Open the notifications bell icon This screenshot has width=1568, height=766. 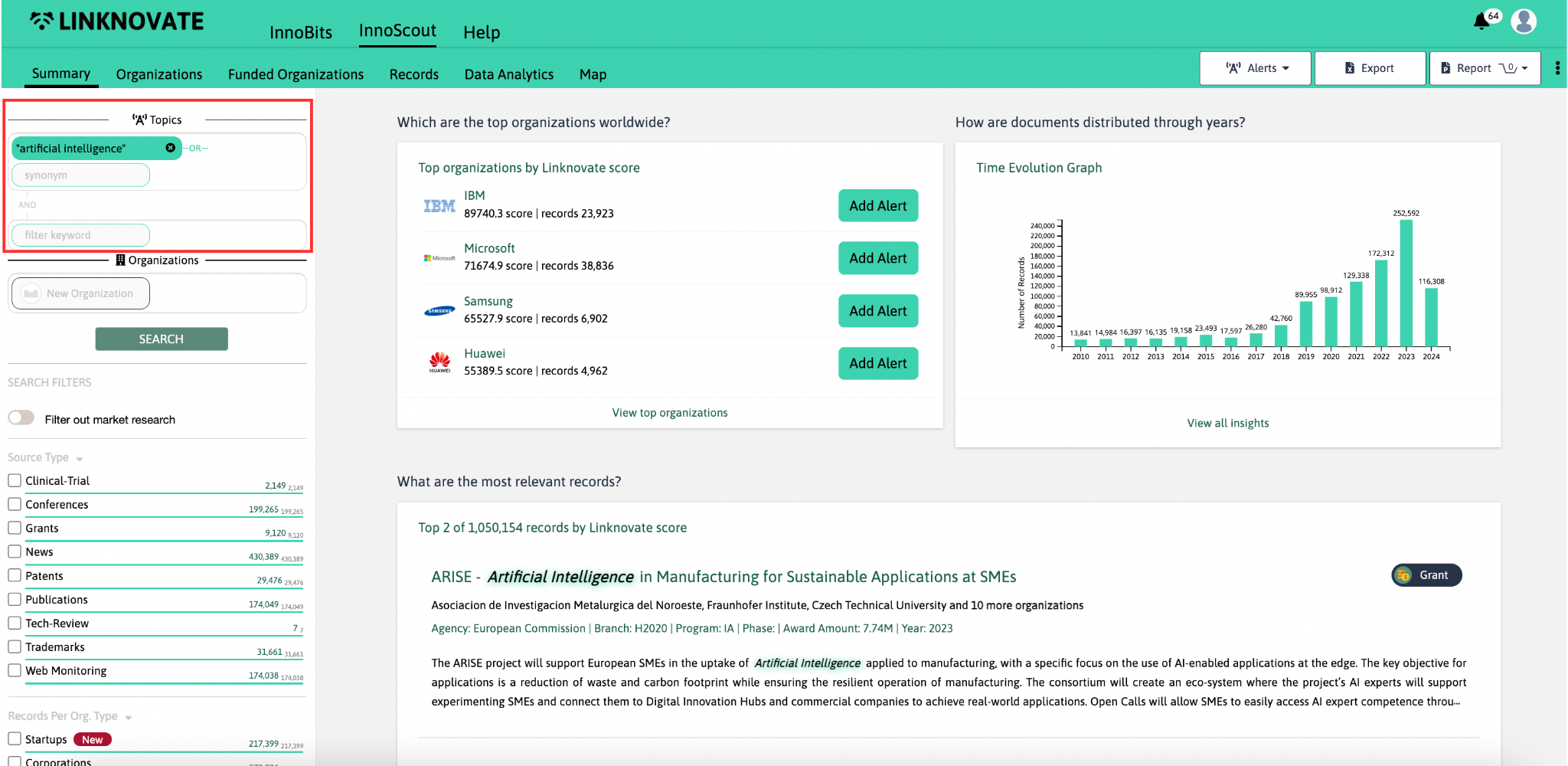[1481, 21]
